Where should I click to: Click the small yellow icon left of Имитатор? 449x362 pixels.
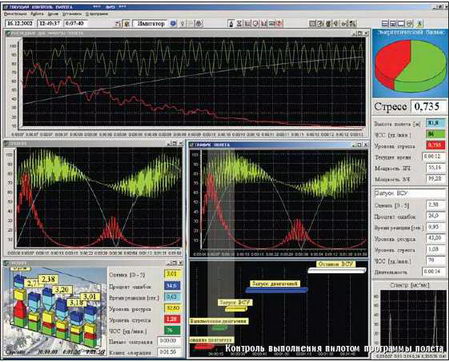(x=127, y=23)
